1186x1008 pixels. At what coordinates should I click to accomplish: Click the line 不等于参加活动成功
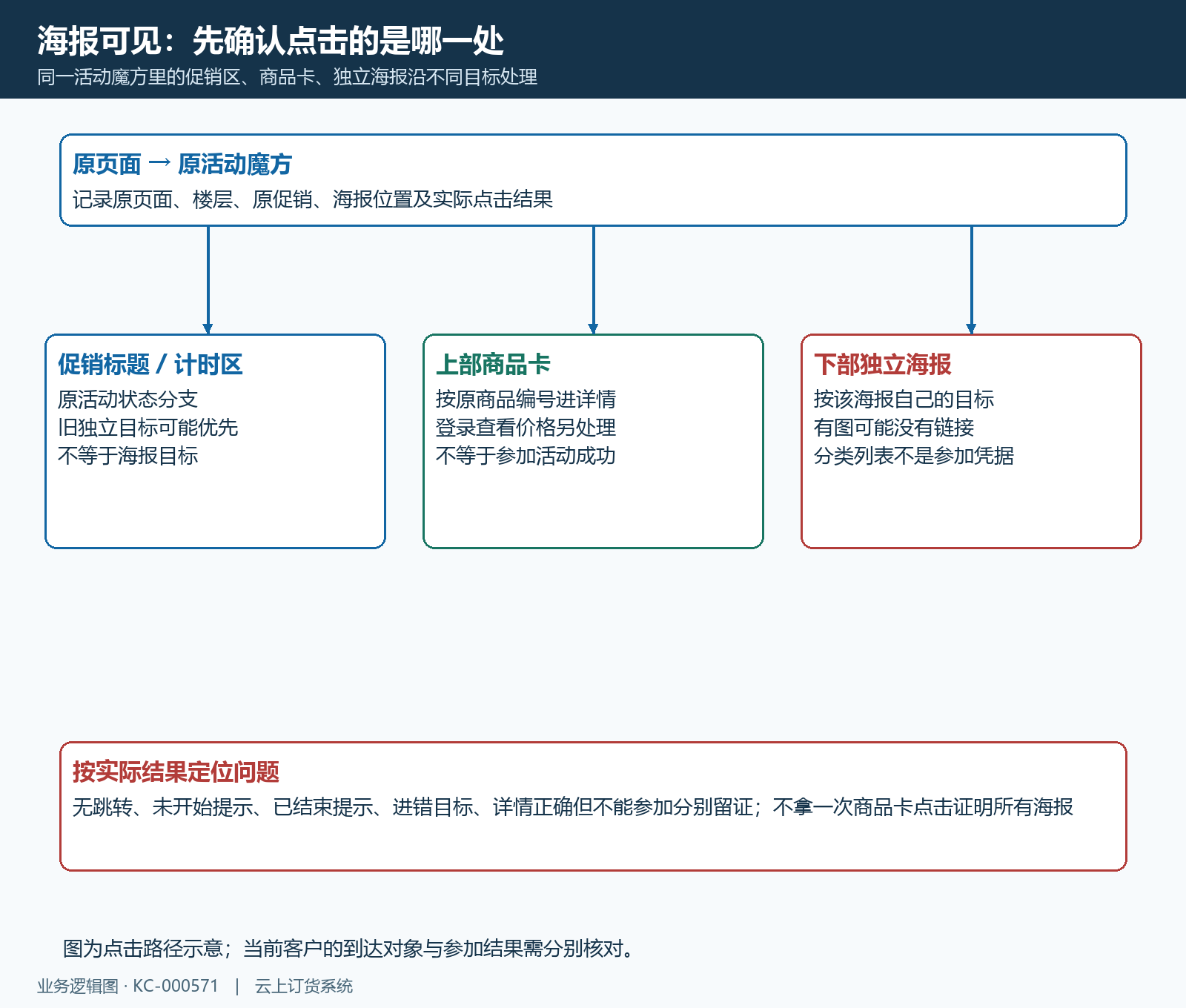526,456
